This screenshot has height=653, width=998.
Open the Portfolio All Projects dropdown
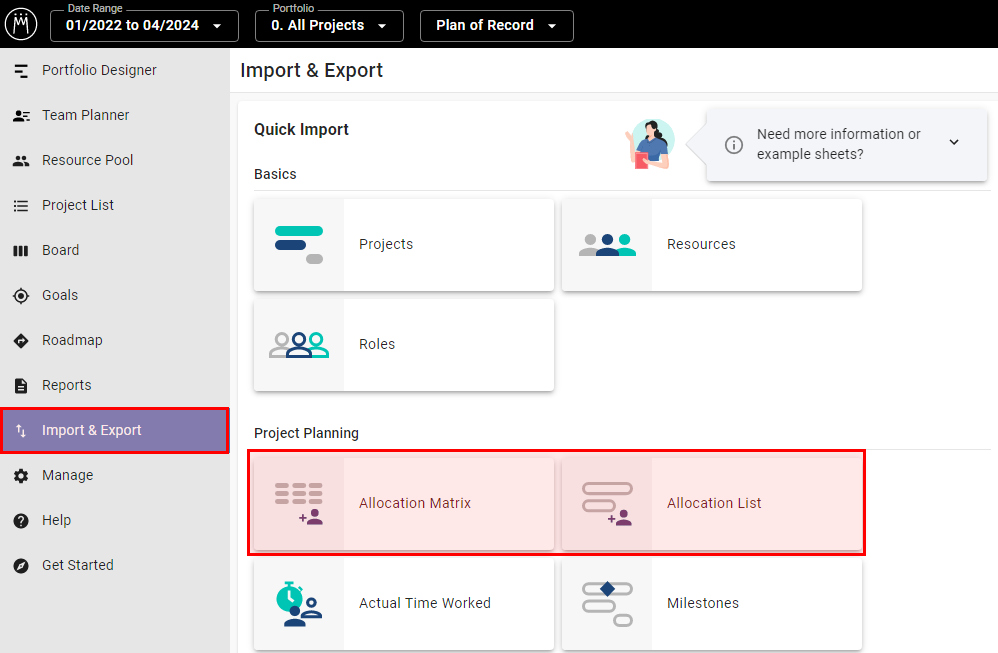(x=329, y=25)
